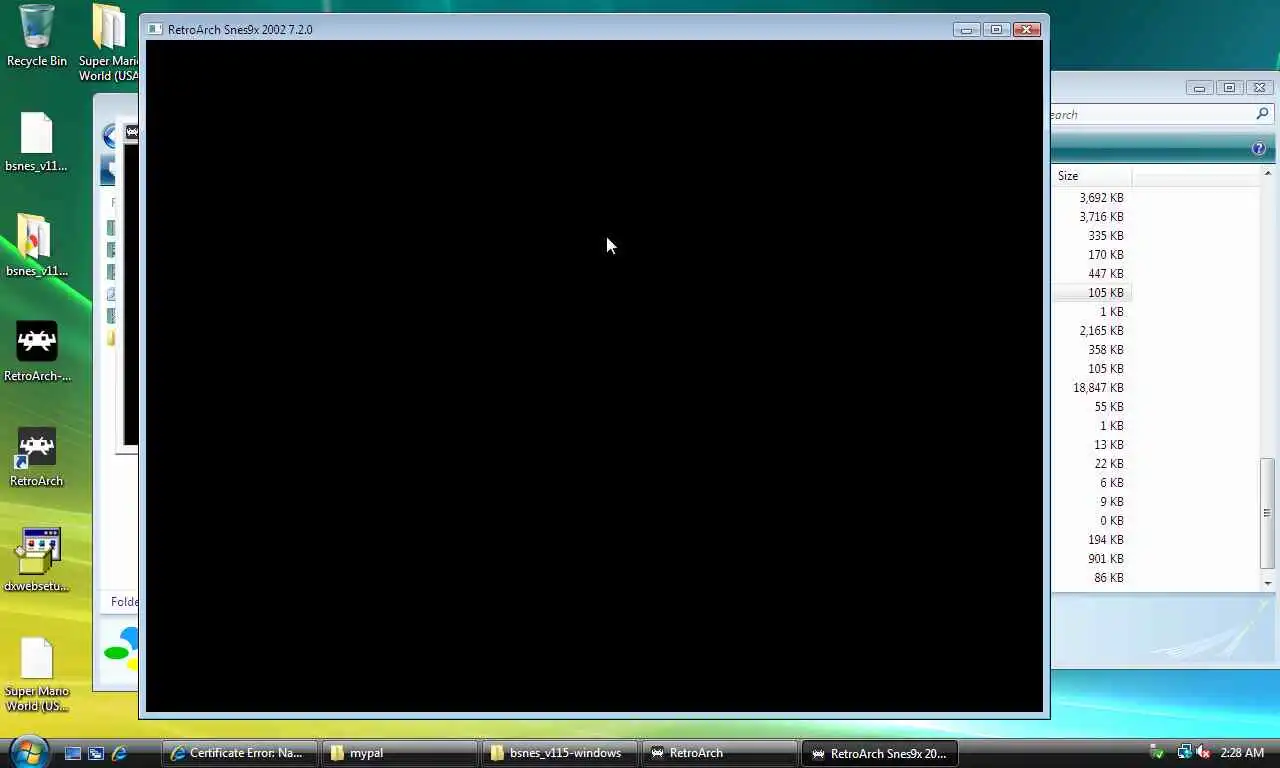The height and width of the screenshot is (768, 1280).
Task: Switch to Certificate Error taskbar button
Action: tap(239, 753)
